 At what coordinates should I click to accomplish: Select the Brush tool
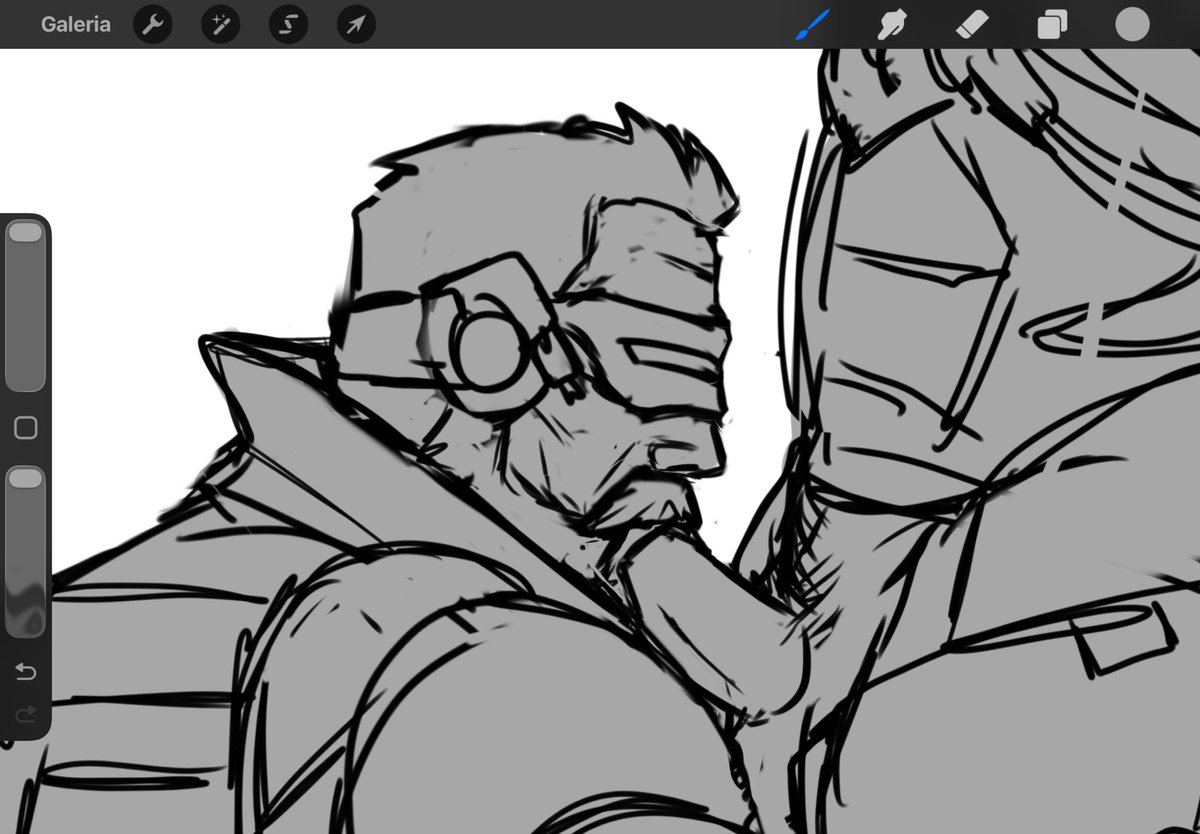tap(813, 24)
